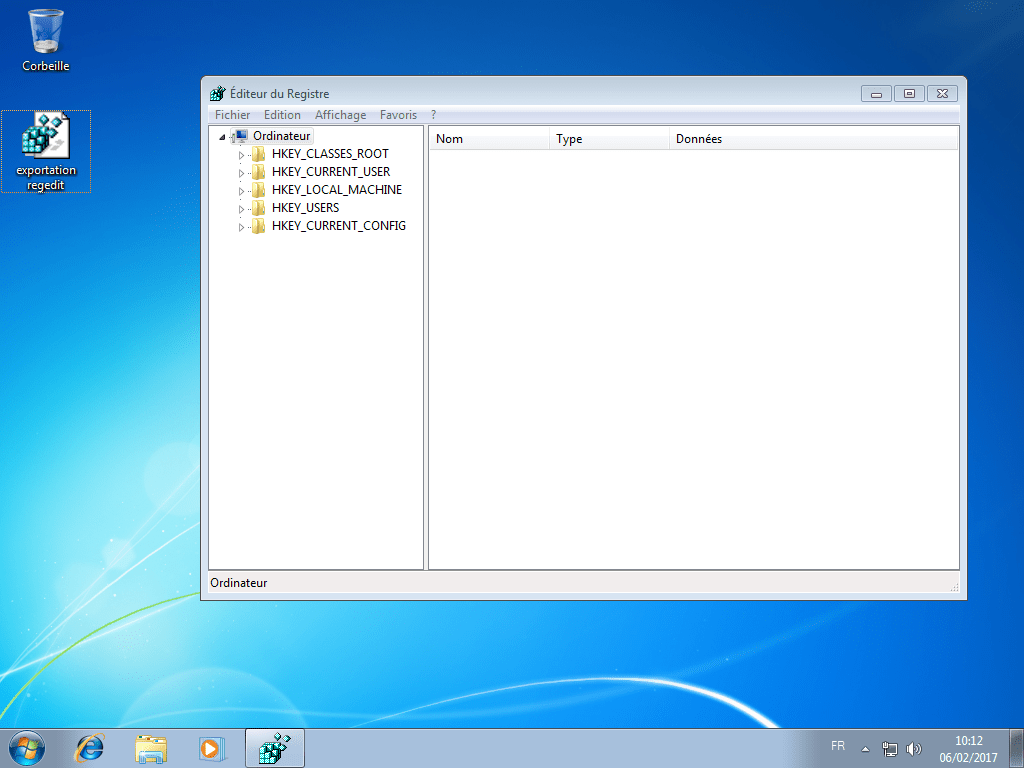
Task: Open Windows Media Player from the taskbar
Action: pos(212,747)
